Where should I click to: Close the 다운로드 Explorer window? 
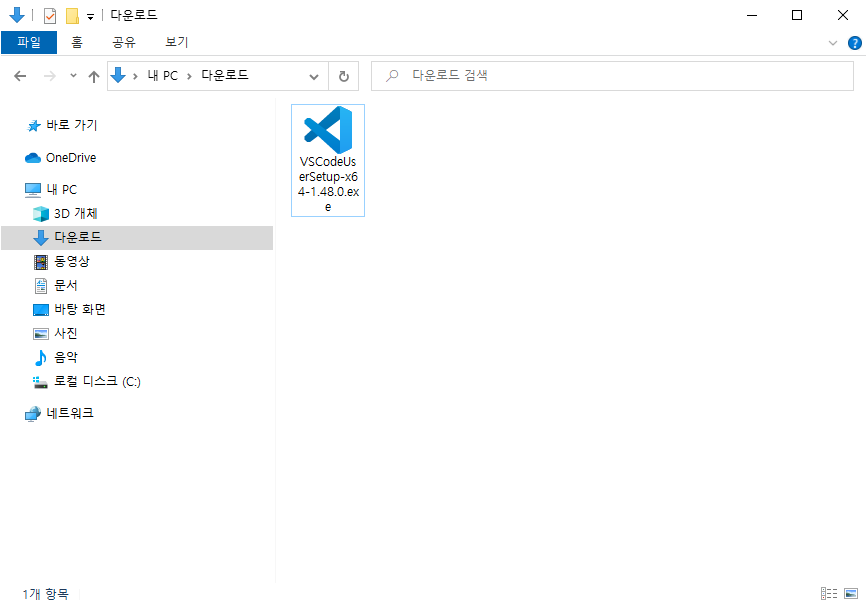843,15
